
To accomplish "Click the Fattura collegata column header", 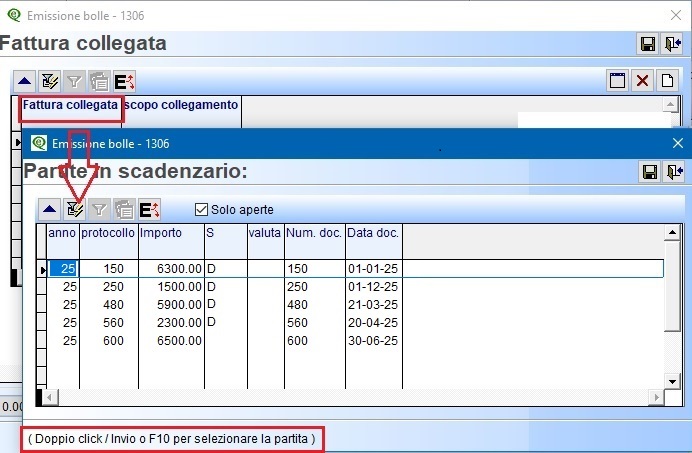I will coord(70,104).
